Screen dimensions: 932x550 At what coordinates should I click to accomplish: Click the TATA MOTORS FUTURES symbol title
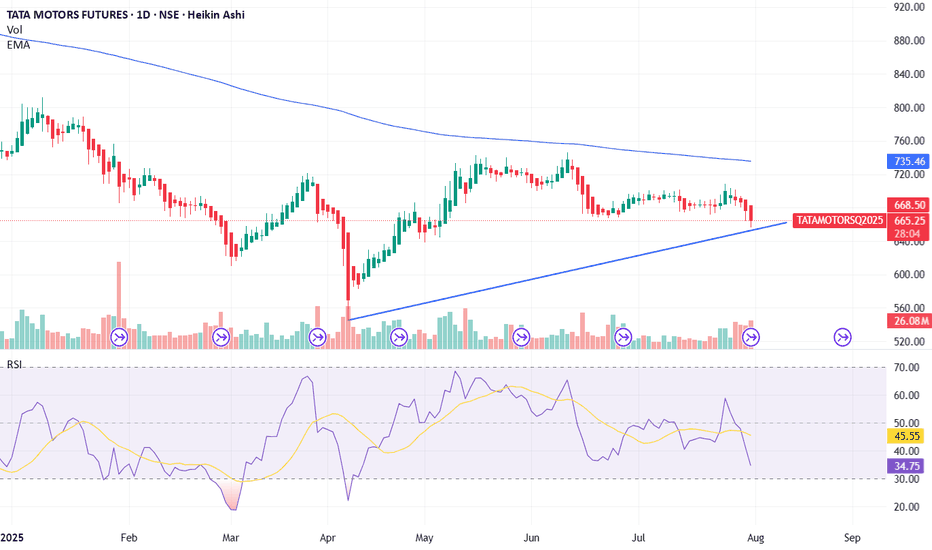point(67,14)
